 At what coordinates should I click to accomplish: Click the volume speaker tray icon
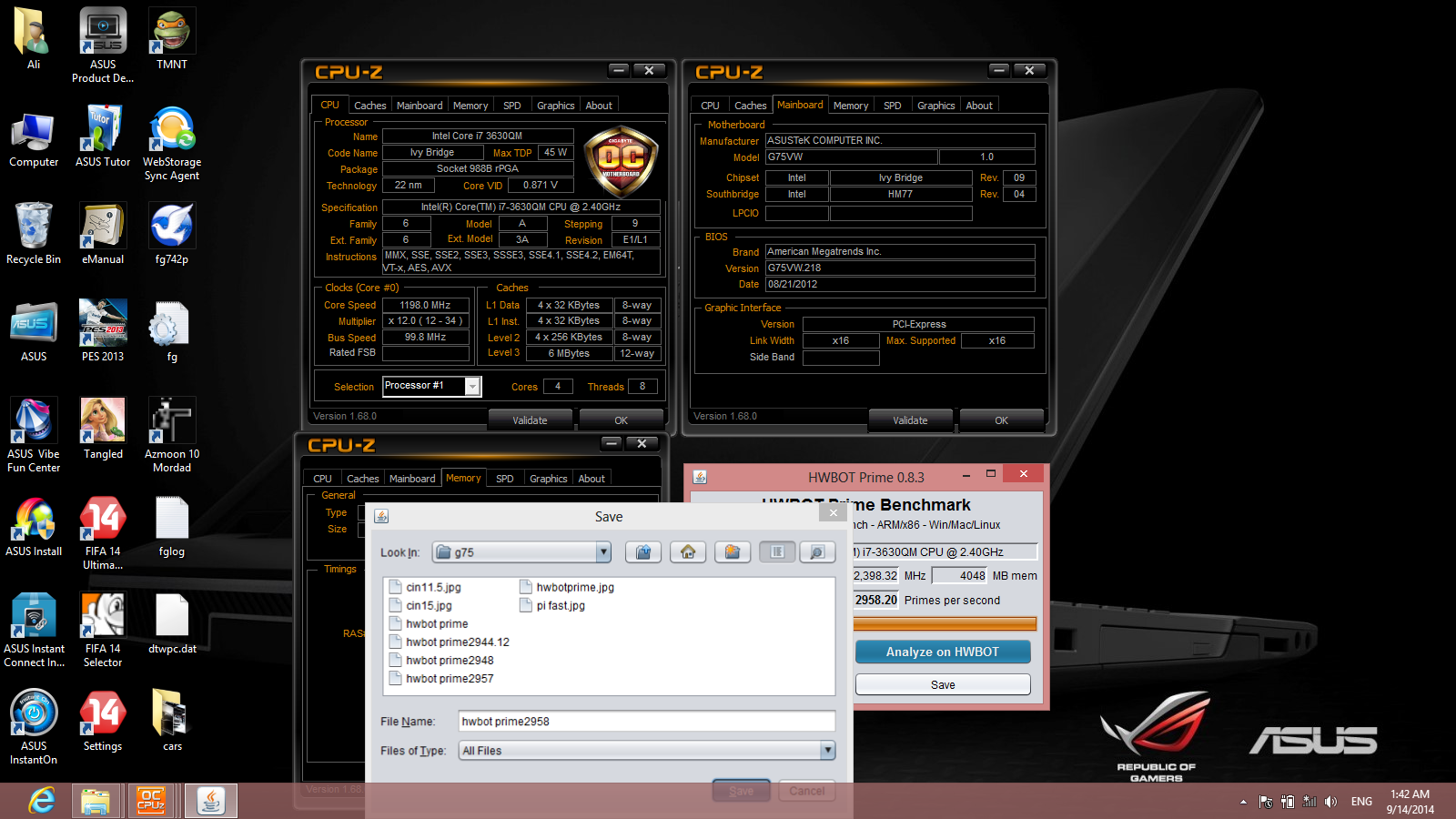tap(1330, 802)
